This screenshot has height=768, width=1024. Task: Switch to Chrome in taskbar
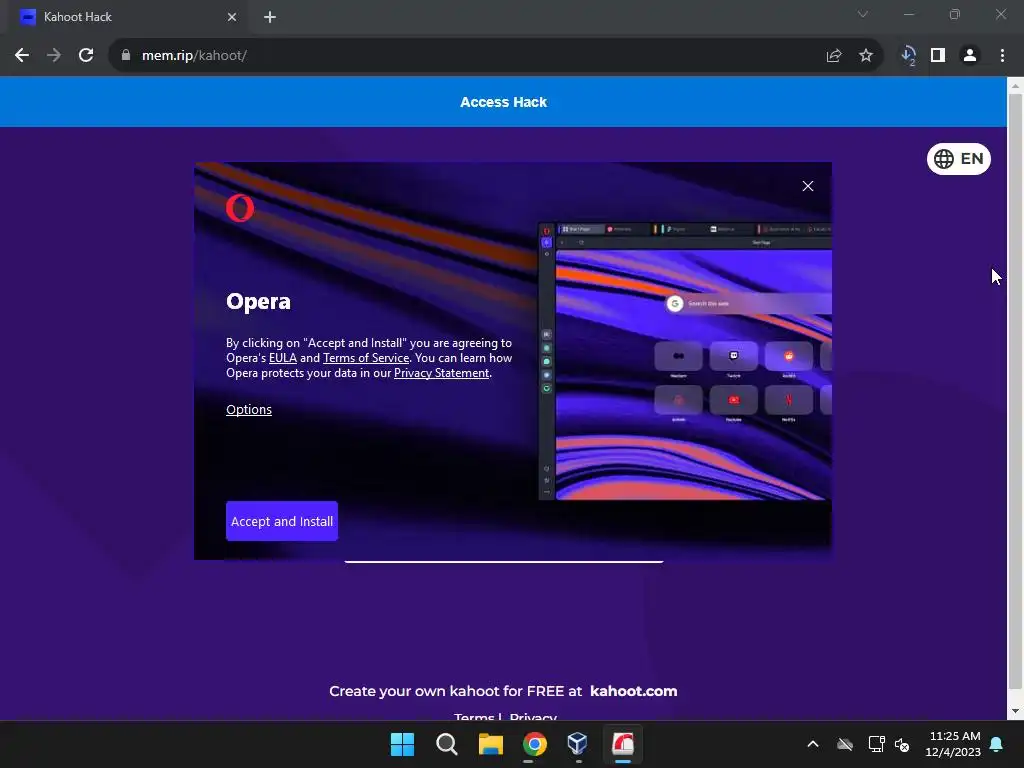pos(535,744)
